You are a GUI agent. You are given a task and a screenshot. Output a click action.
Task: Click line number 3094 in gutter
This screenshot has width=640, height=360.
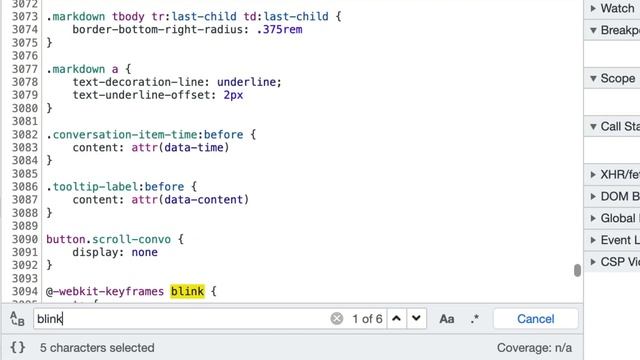tap(24, 291)
